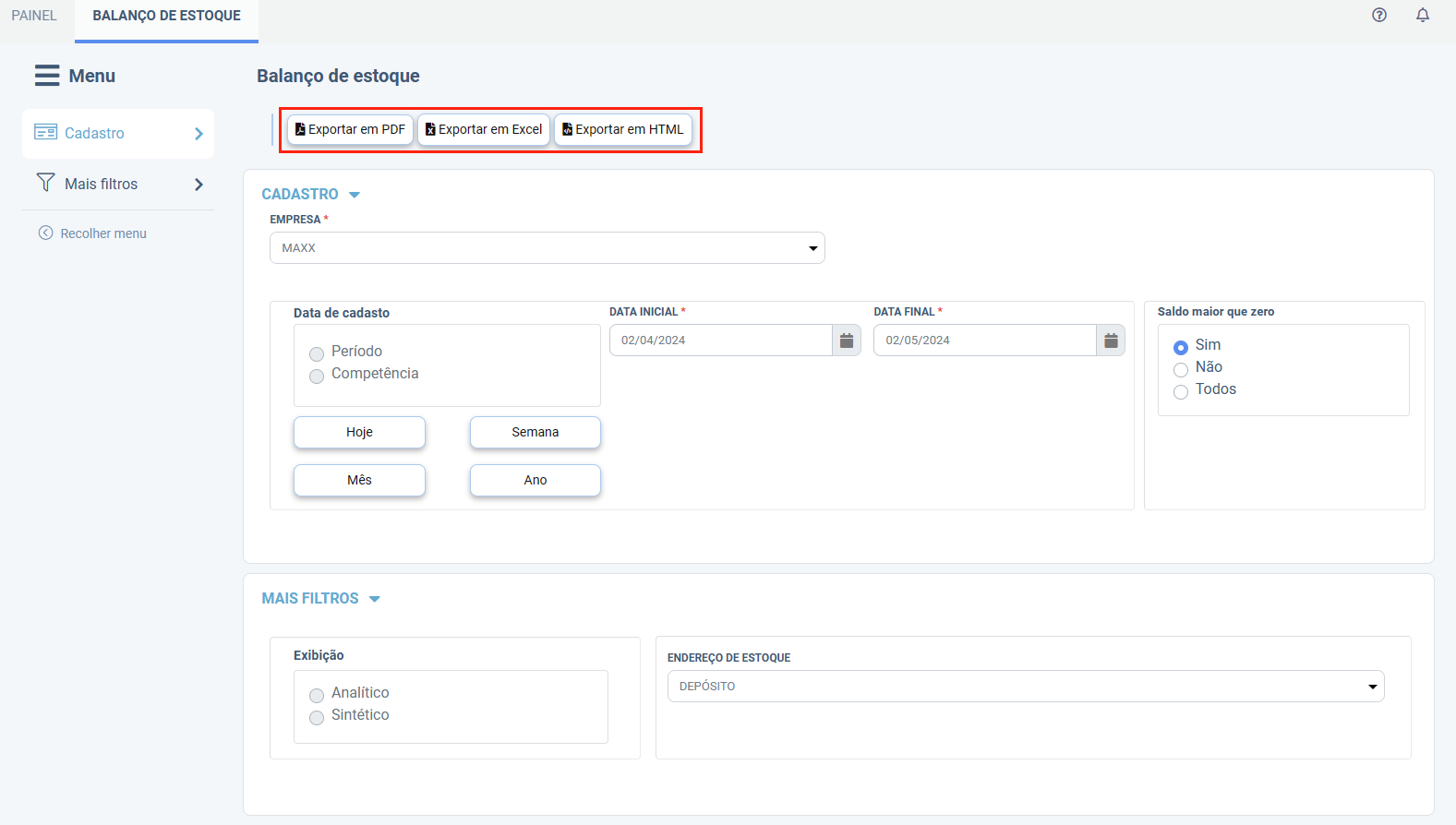
Task: Open the notifications bell icon
Action: pos(1423,15)
